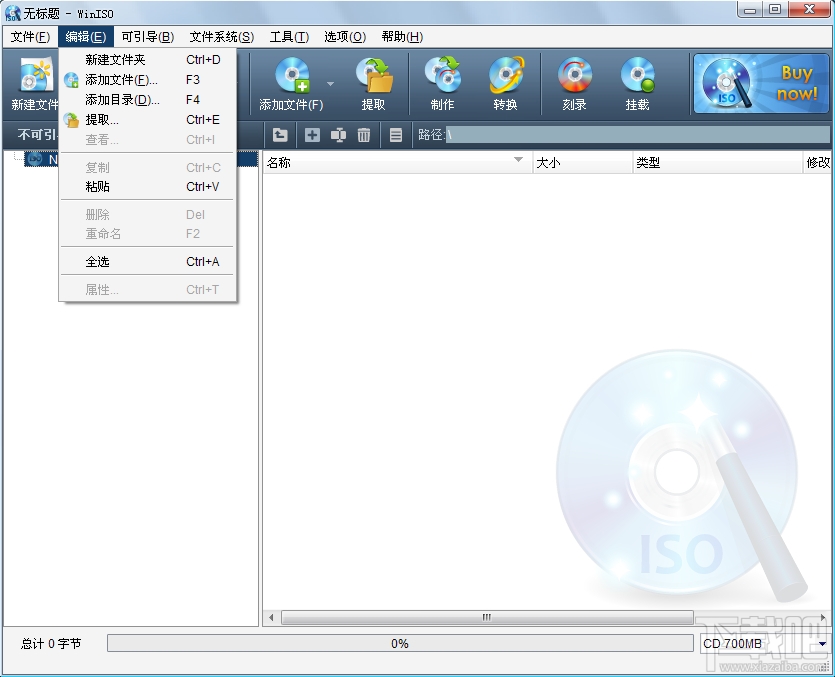
Task: Click the Burn (刻录) toolbar icon
Action: (x=575, y=76)
